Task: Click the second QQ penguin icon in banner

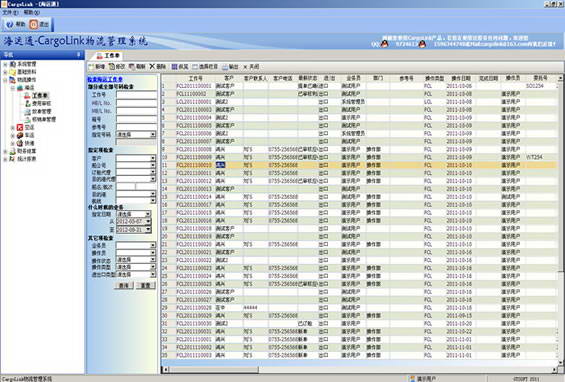Action: click(422, 44)
